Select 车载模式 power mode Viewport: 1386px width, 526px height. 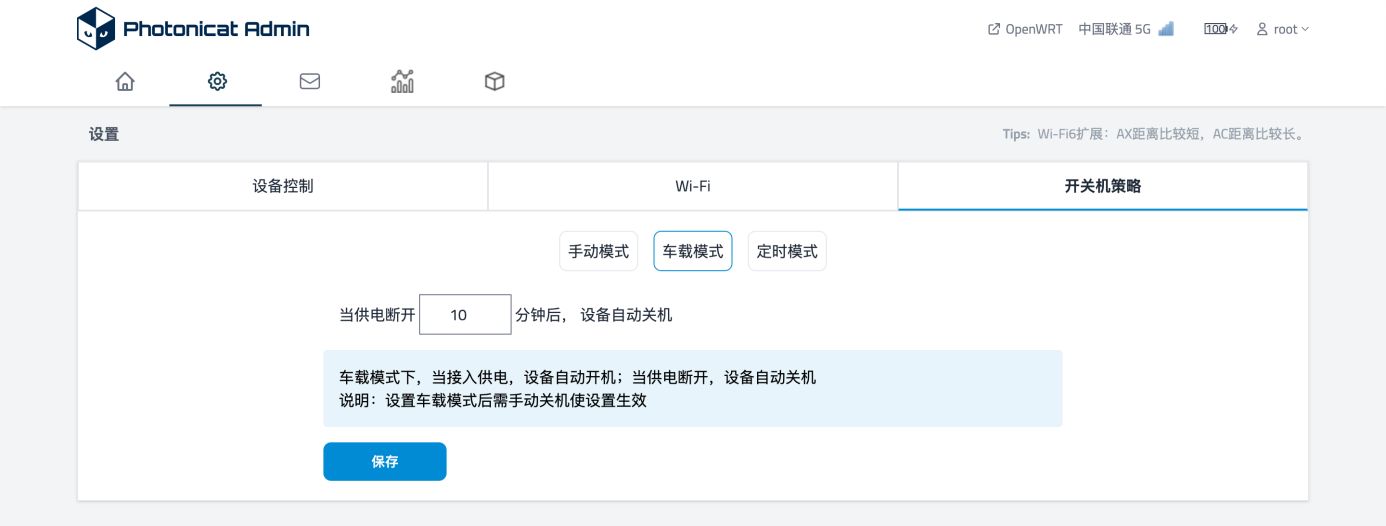point(693,251)
